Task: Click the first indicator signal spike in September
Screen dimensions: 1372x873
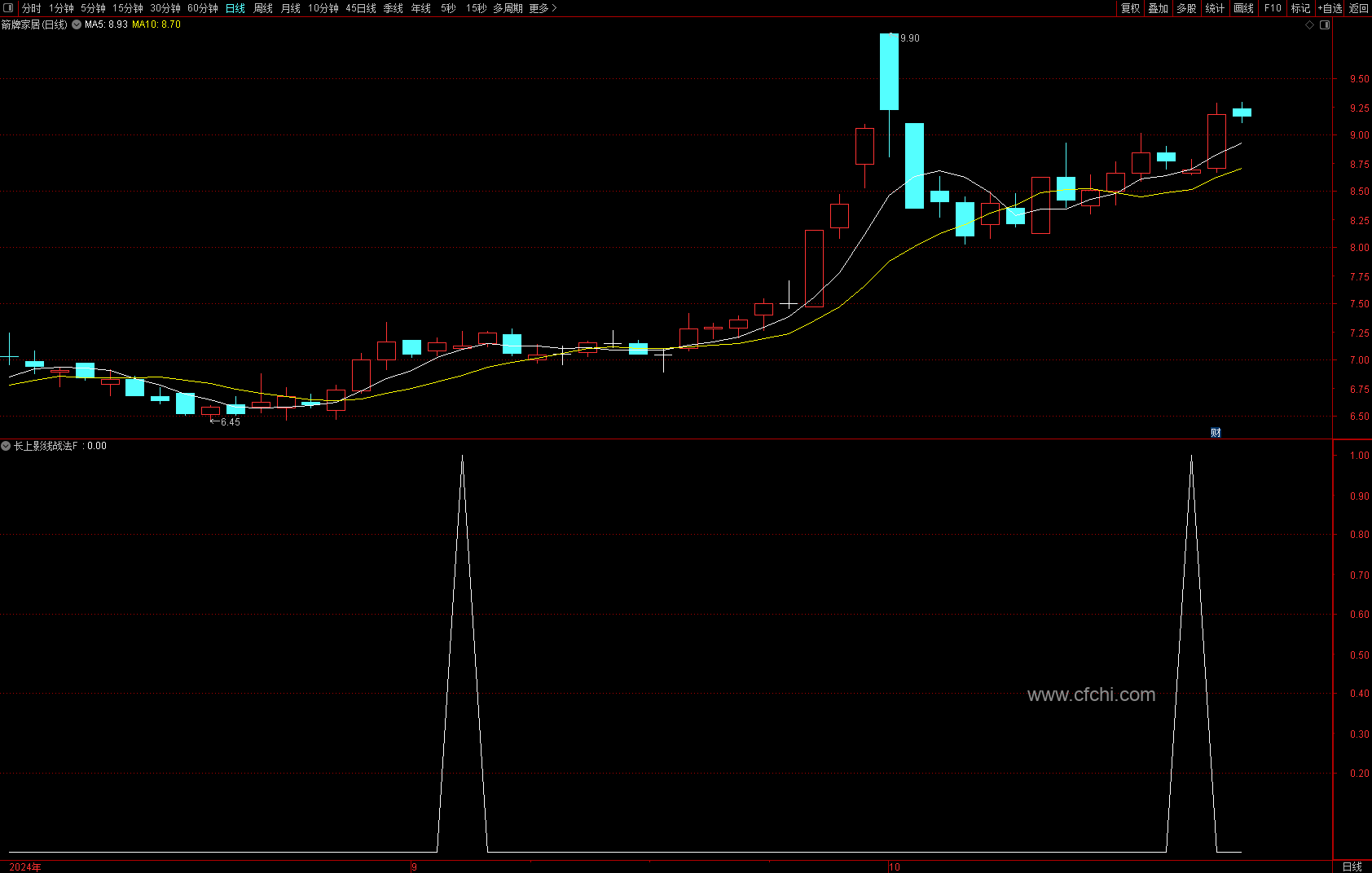Action: tap(462, 652)
